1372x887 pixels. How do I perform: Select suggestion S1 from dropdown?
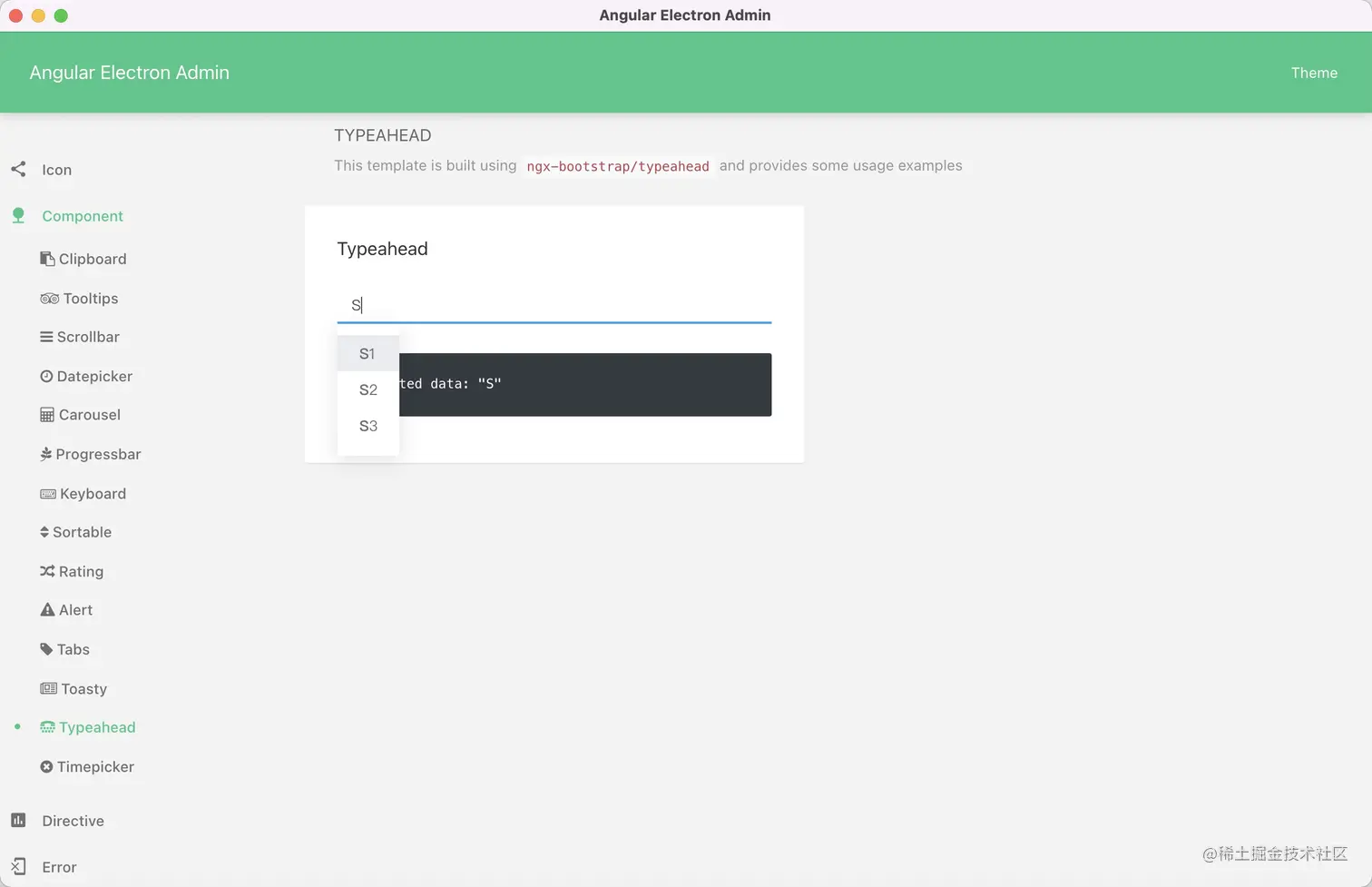(367, 354)
